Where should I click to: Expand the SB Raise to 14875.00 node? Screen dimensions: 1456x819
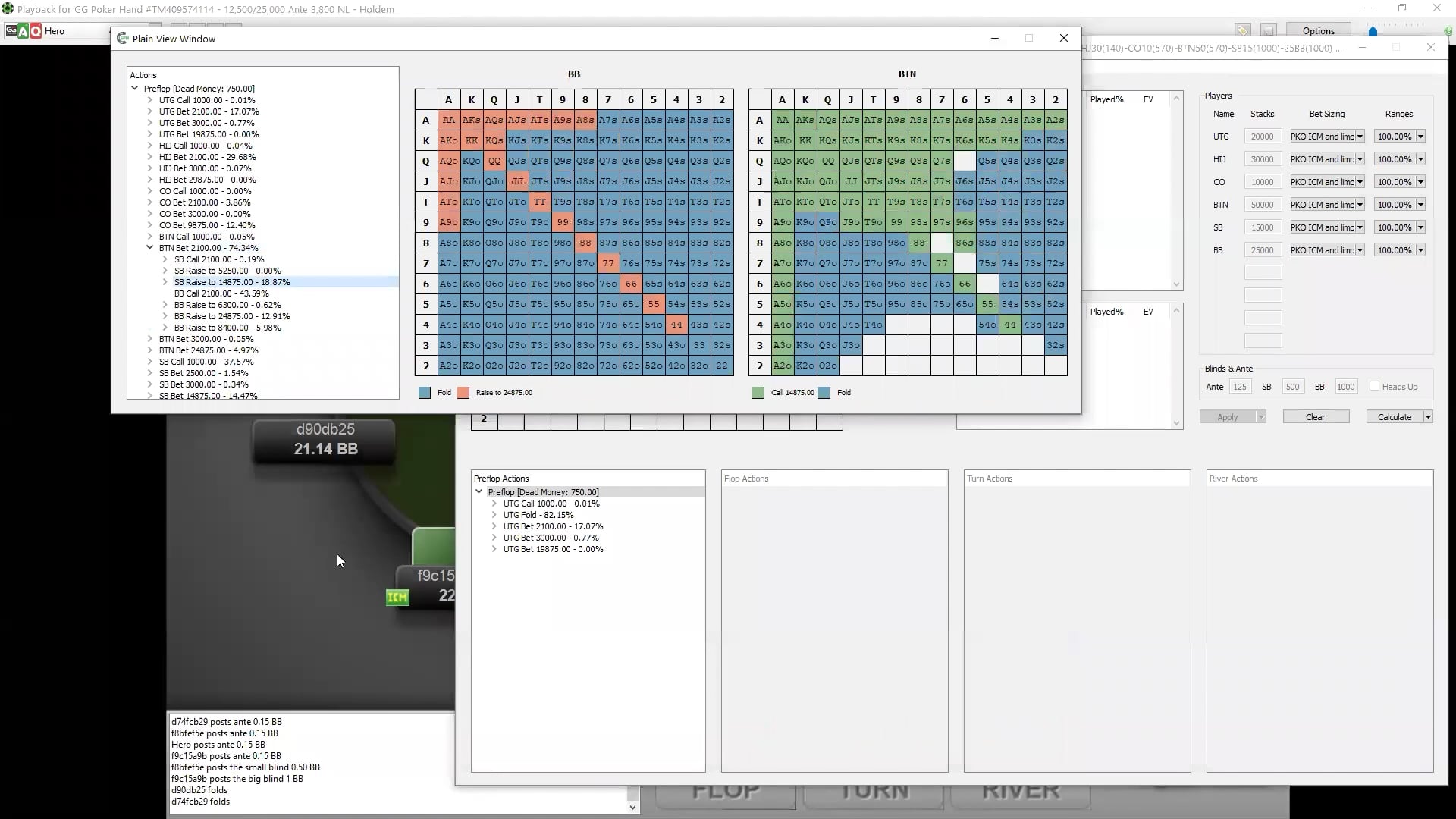[165, 282]
